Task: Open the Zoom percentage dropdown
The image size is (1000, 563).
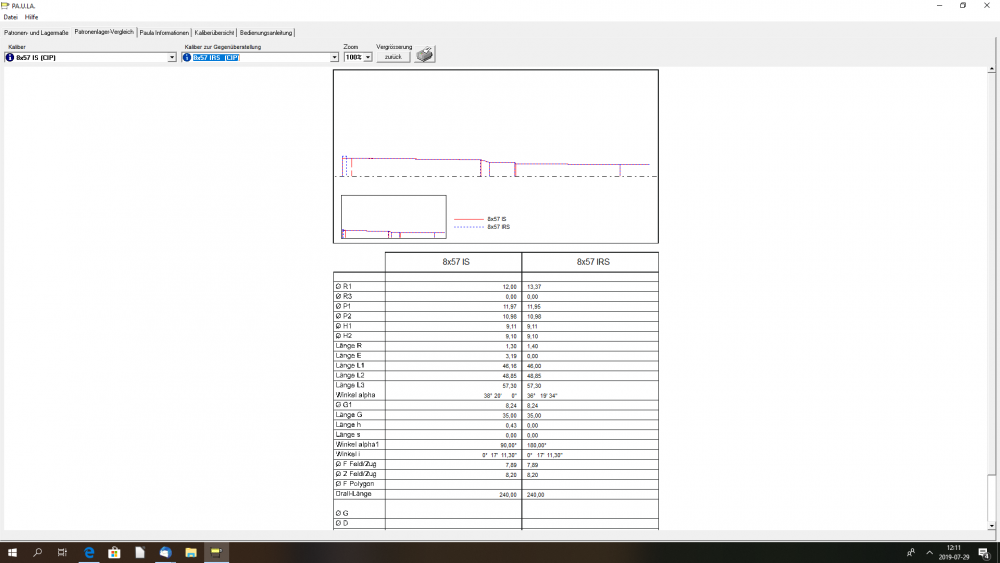Action: tap(367, 57)
